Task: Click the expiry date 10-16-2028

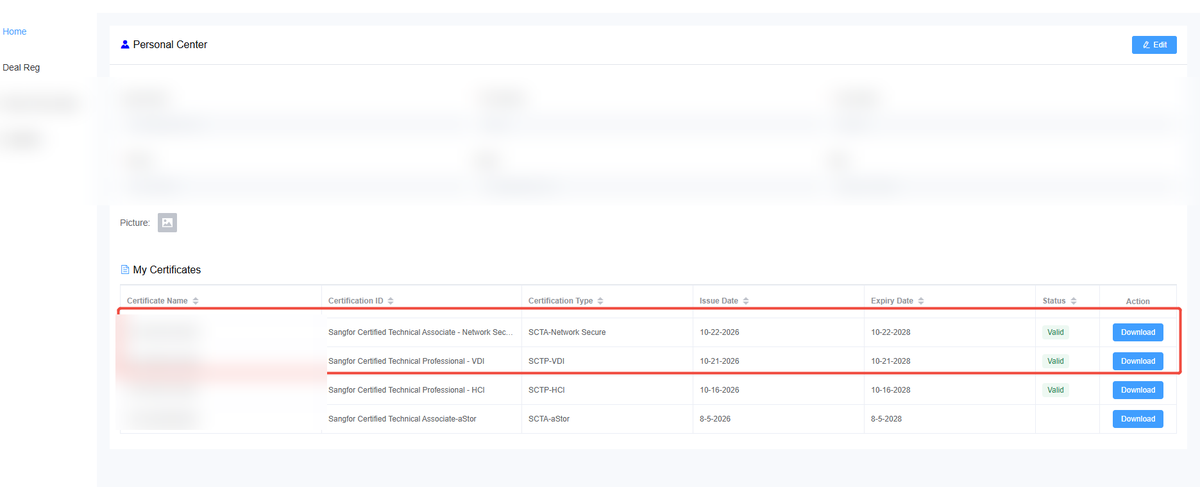Action: pos(891,390)
